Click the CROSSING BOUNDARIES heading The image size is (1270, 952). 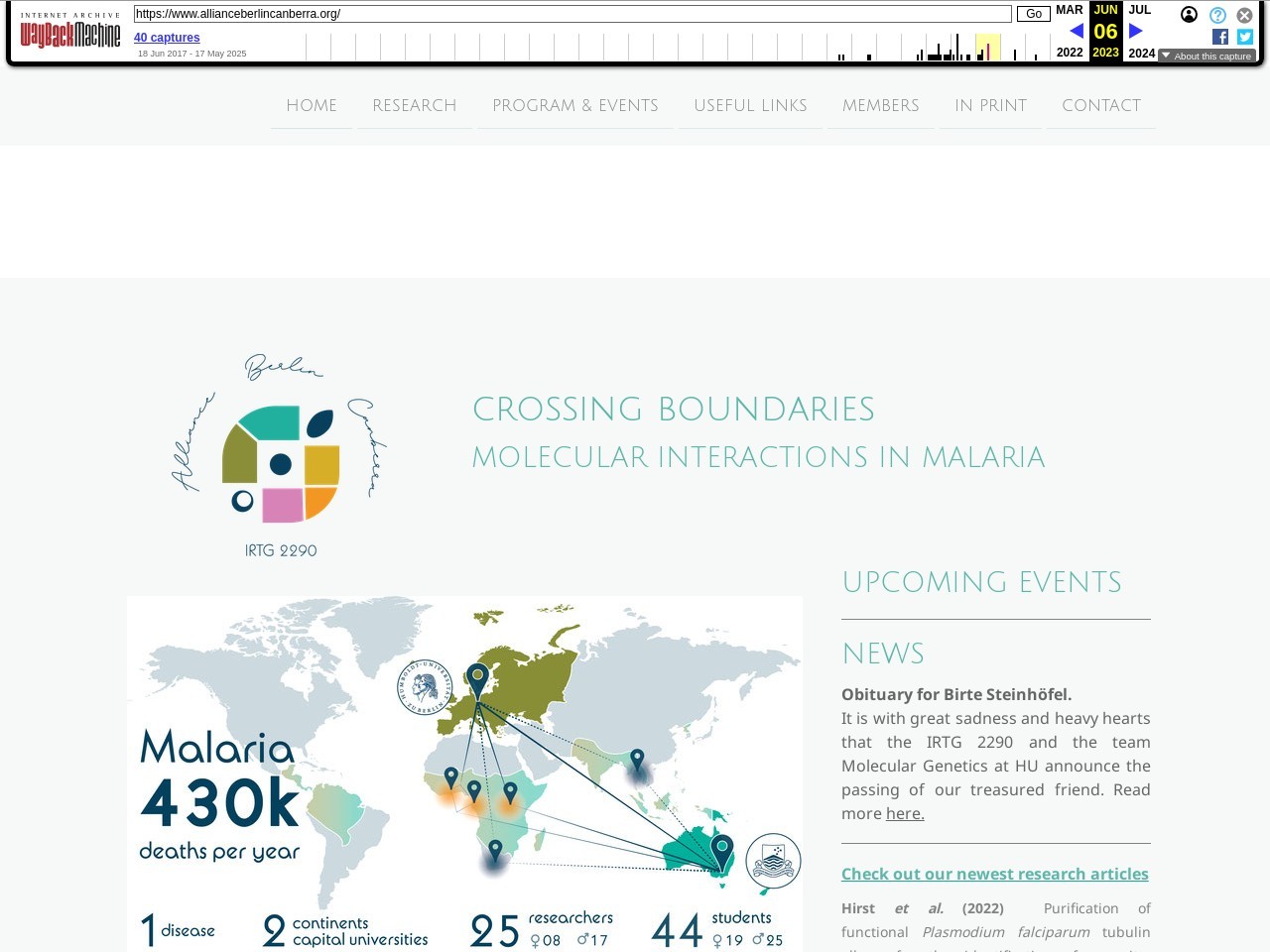point(674,410)
